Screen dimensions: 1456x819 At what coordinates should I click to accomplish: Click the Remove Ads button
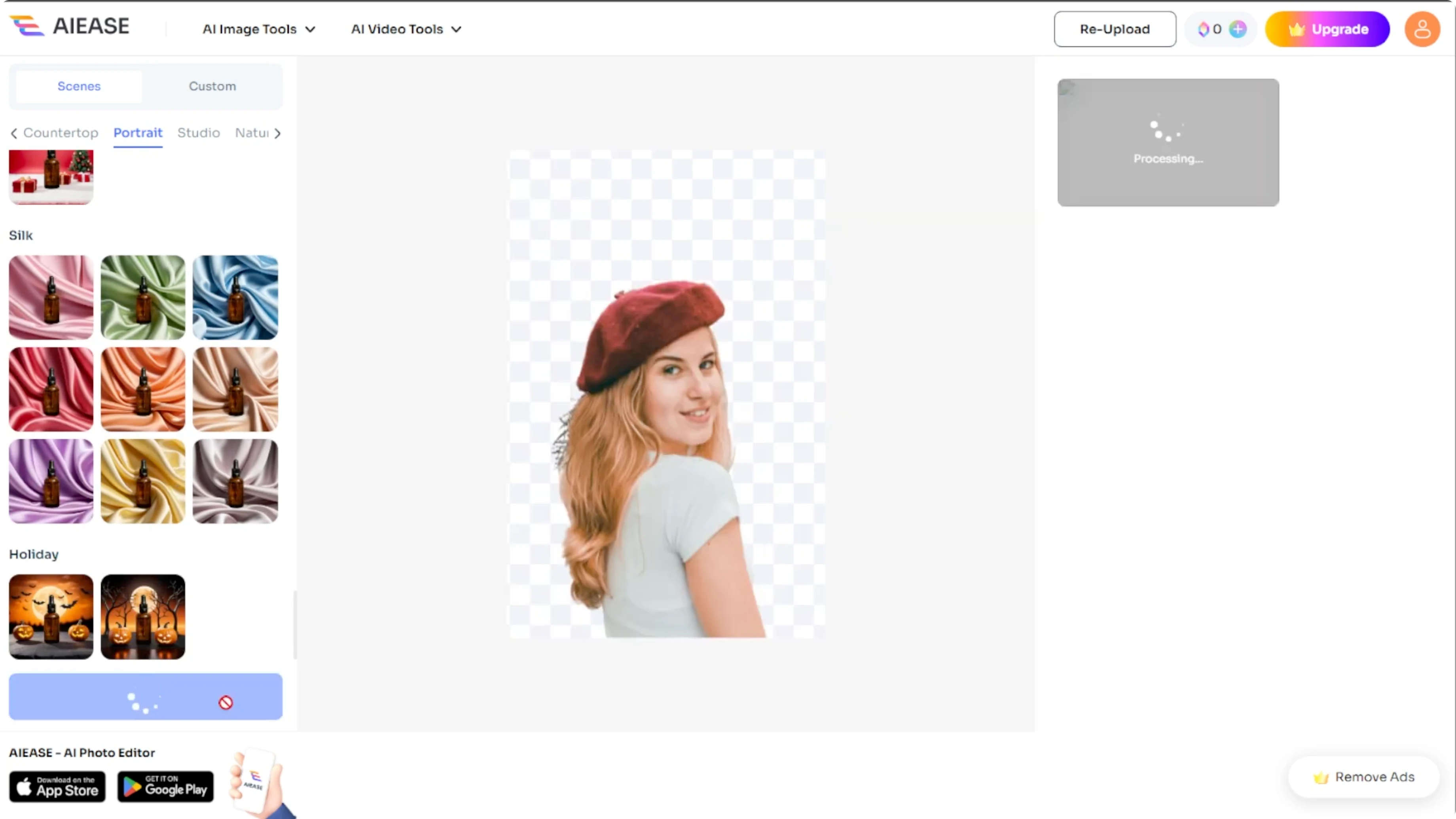point(1363,777)
